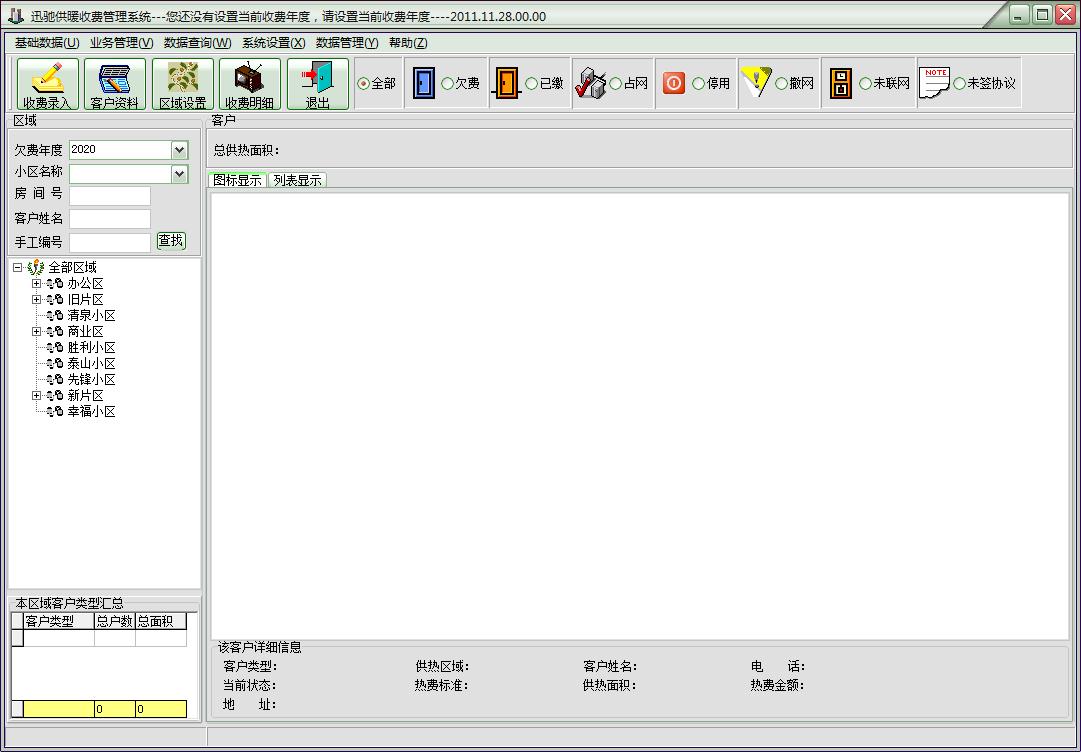Select the 占网 radio button

(616, 83)
